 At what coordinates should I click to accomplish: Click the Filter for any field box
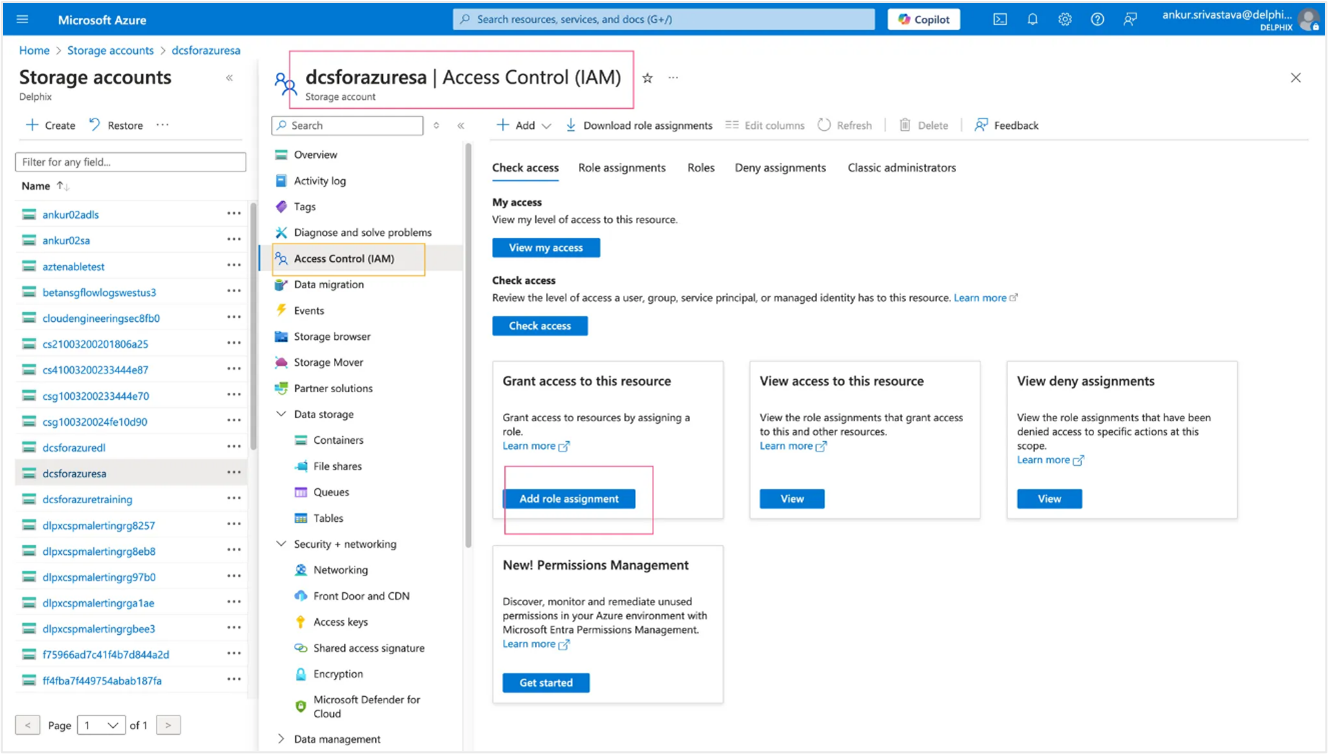click(x=130, y=162)
